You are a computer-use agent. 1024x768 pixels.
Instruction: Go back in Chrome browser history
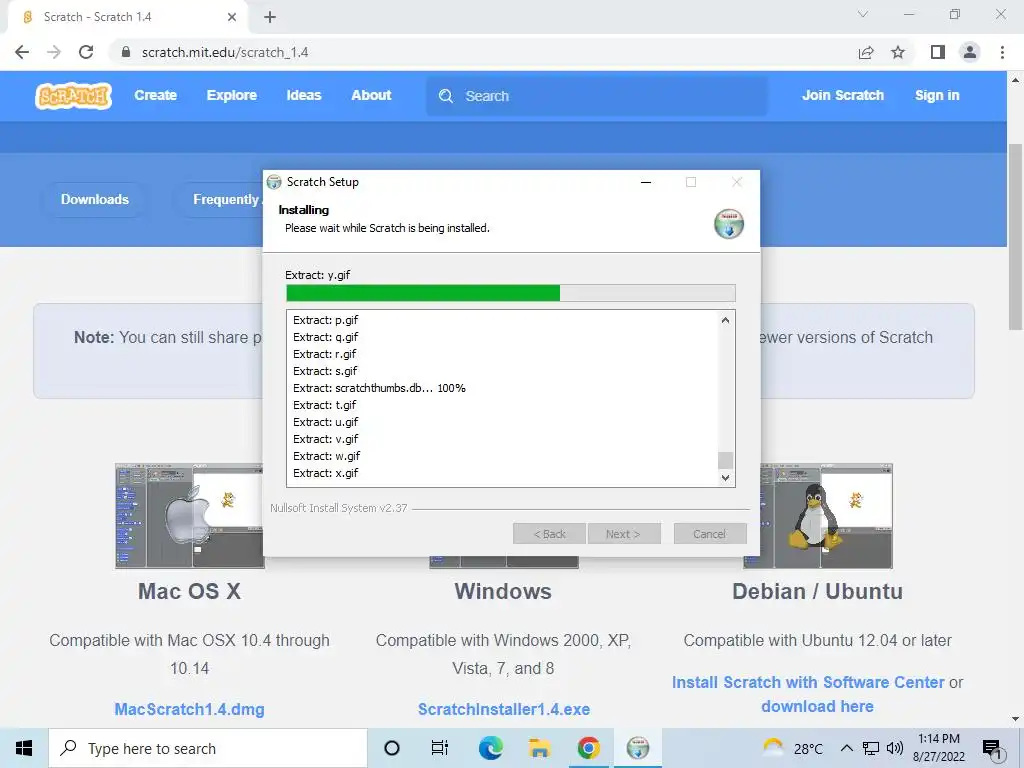pyautogui.click(x=22, y=52)
